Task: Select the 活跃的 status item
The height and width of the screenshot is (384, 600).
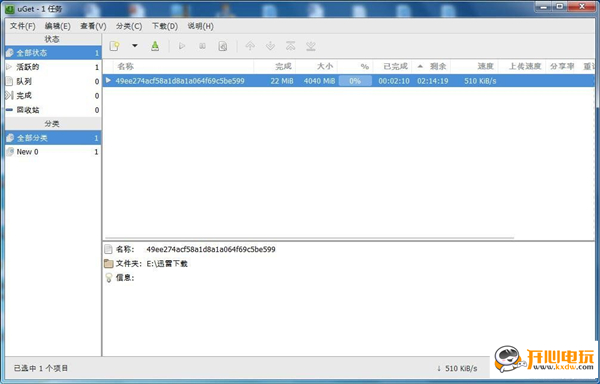Action: point(53,67)
